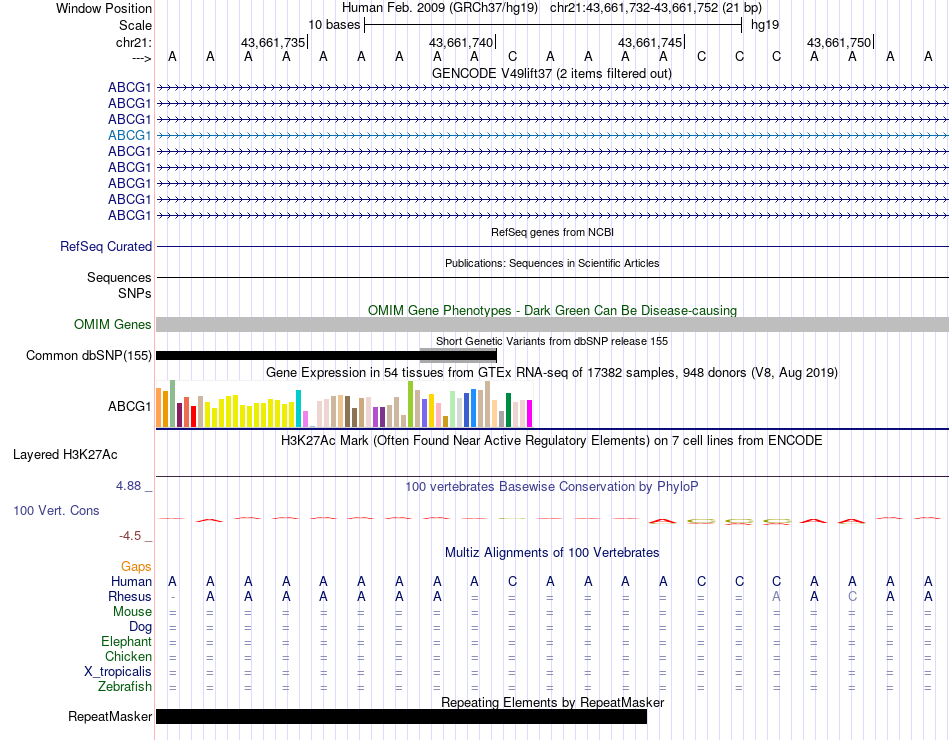Click 'RefSeq genes from NCBI' title
The height and width of the screenshot is (740, 950).
(552, 232)
